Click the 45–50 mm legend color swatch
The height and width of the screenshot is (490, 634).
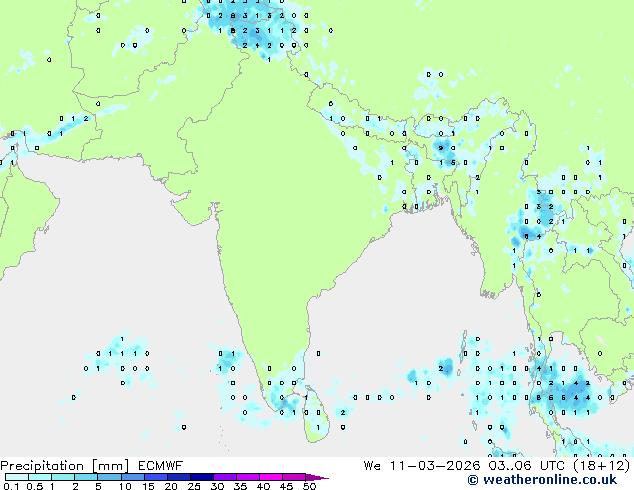(294, 477)
